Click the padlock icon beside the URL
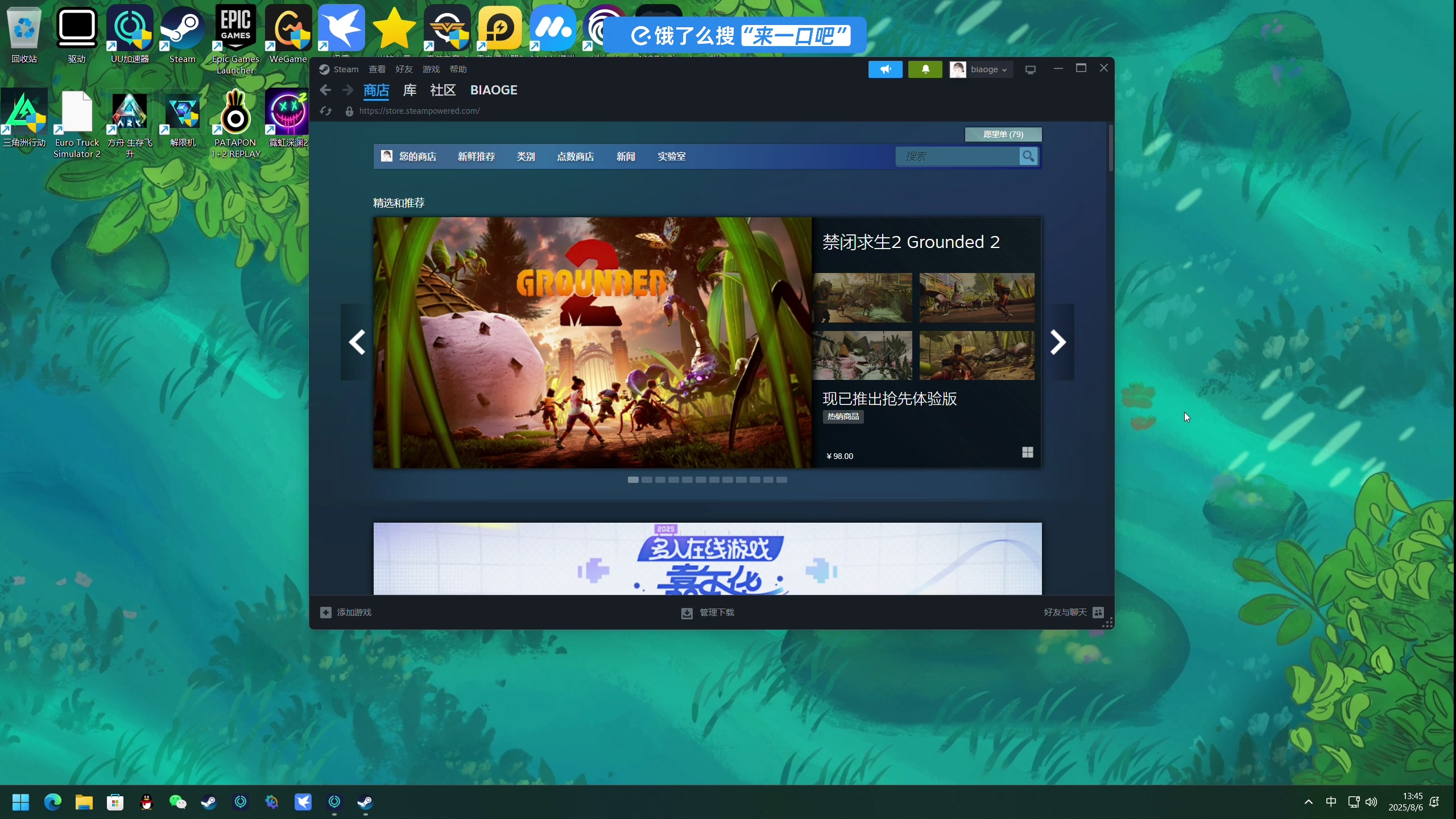 click(x=349, y=111)
